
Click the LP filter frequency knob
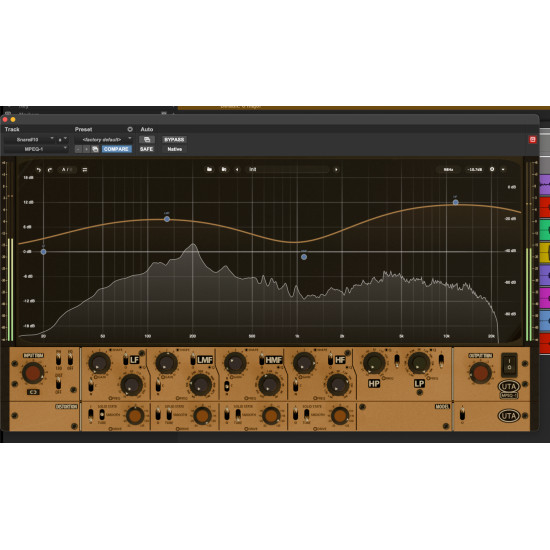pyautogui.click(x=419, y=363)
